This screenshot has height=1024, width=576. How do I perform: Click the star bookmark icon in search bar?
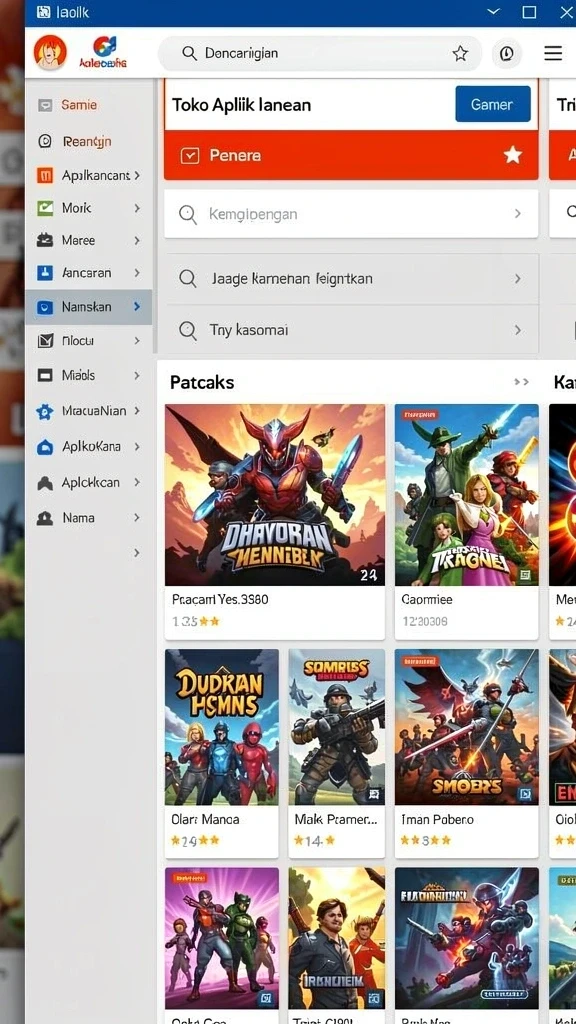click(460, 54)
